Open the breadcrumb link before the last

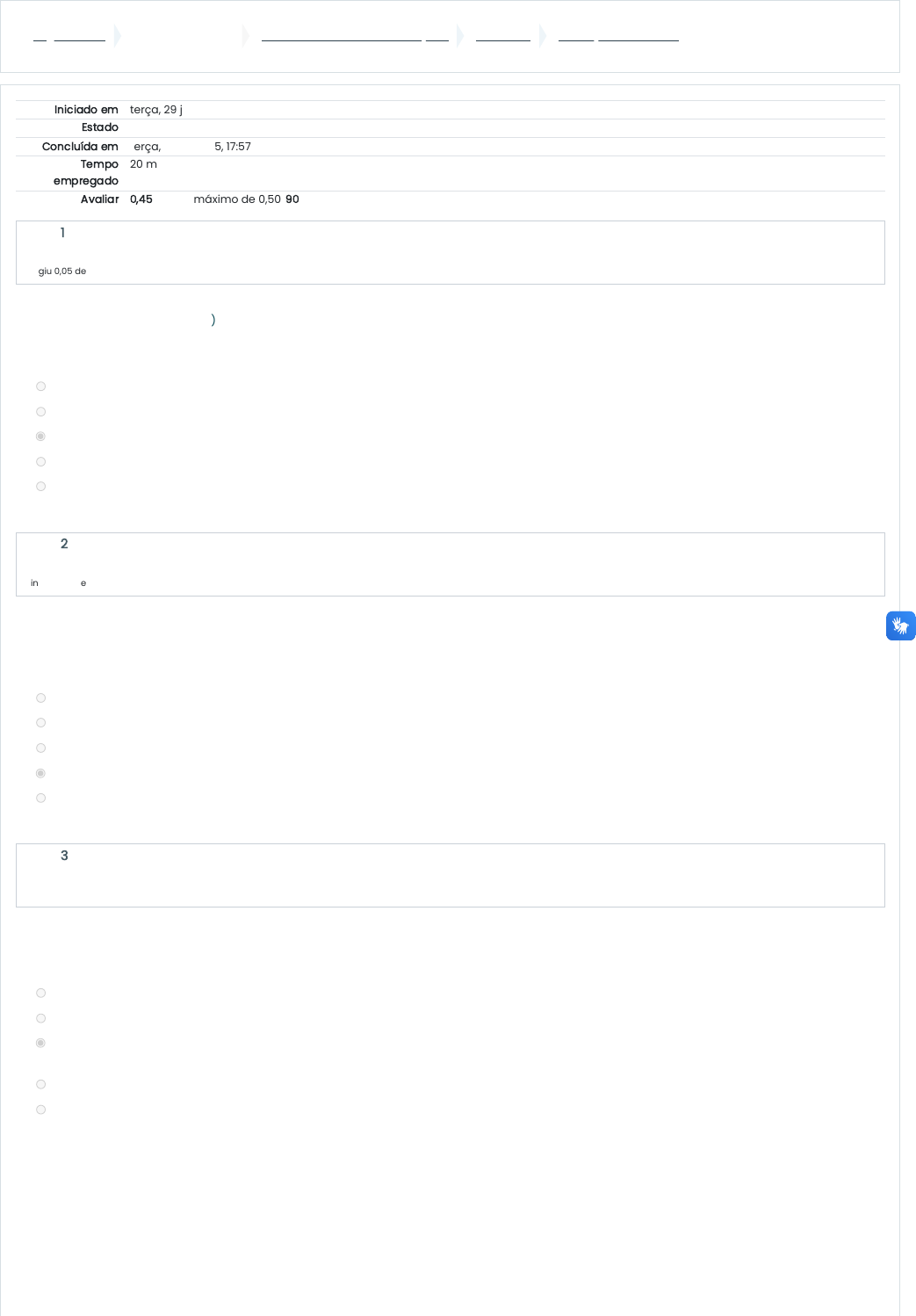pos(503,36)
